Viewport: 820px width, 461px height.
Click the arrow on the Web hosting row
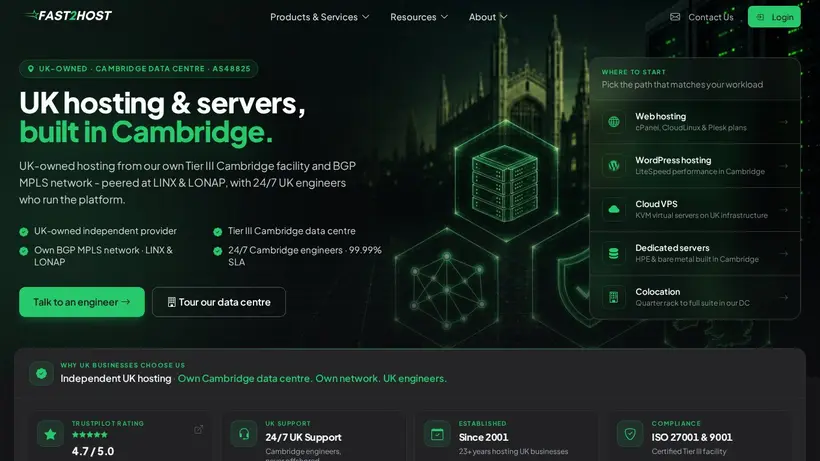coord(783,122)
